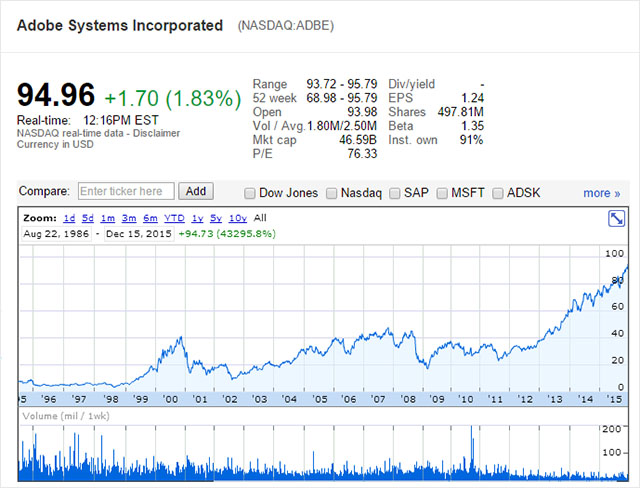Click the Beta value 1.35
Viewport: 640px width, 488px height.
(x=472, y=126)
